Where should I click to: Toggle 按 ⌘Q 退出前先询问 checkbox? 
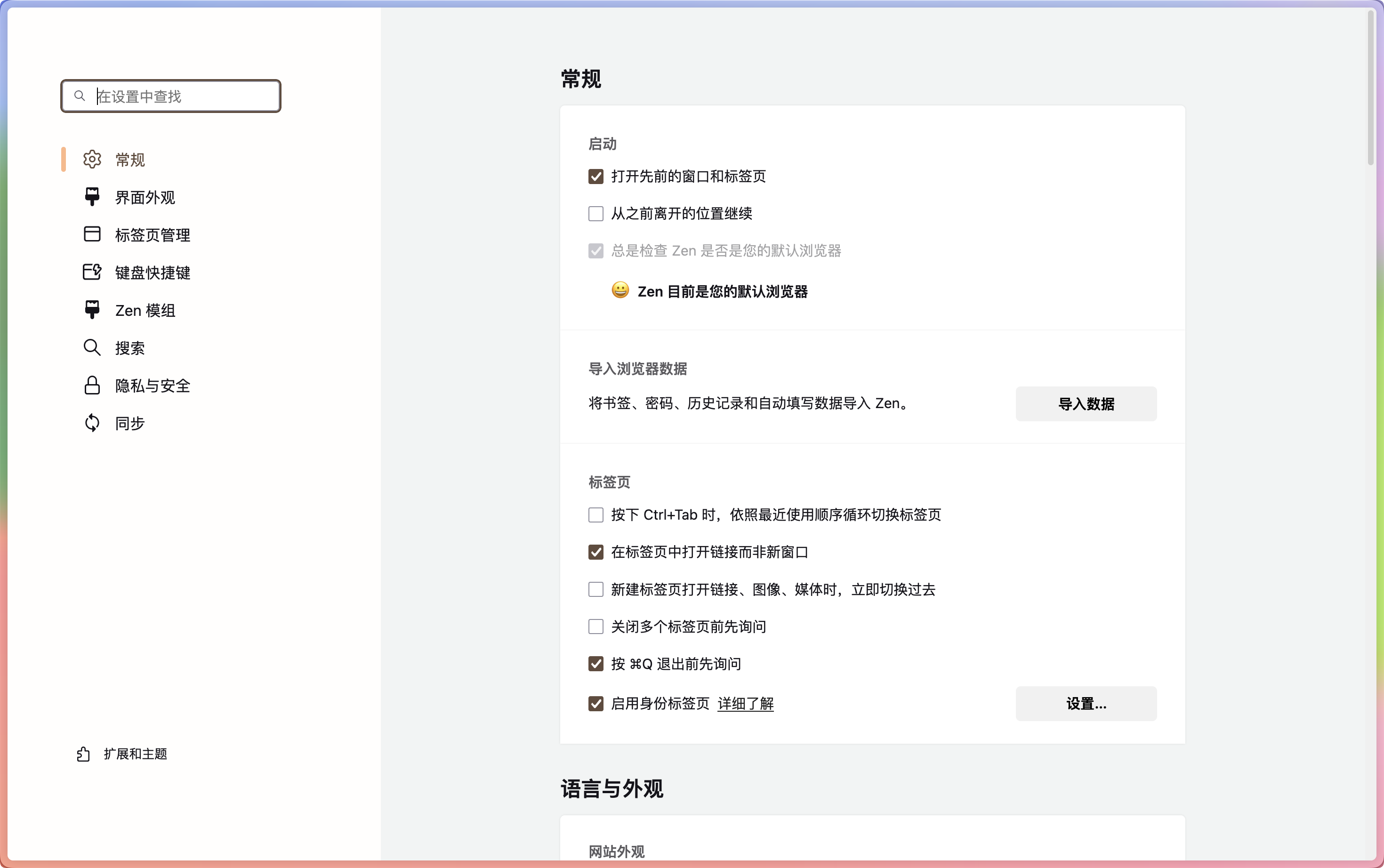(x=596, y=664)
